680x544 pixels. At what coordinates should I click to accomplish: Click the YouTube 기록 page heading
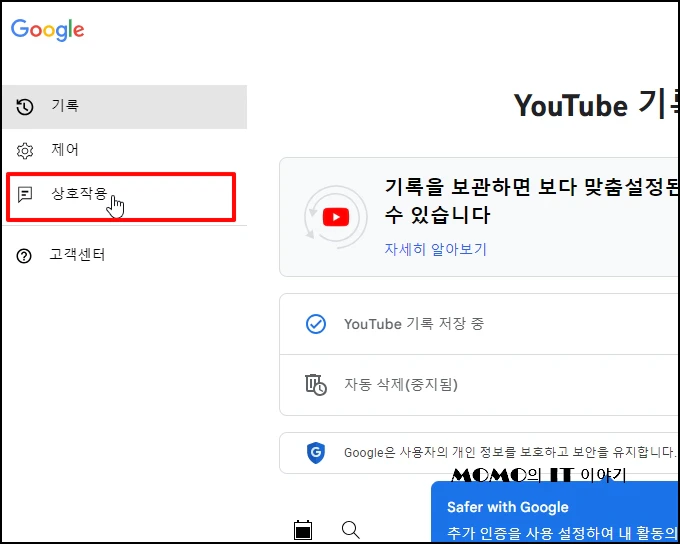(x=596, y=105)
